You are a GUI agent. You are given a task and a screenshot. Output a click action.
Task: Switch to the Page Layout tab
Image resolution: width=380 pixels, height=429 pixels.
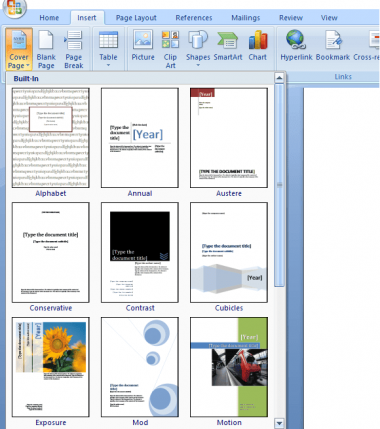pyautogui.click(x=136, y=18)
